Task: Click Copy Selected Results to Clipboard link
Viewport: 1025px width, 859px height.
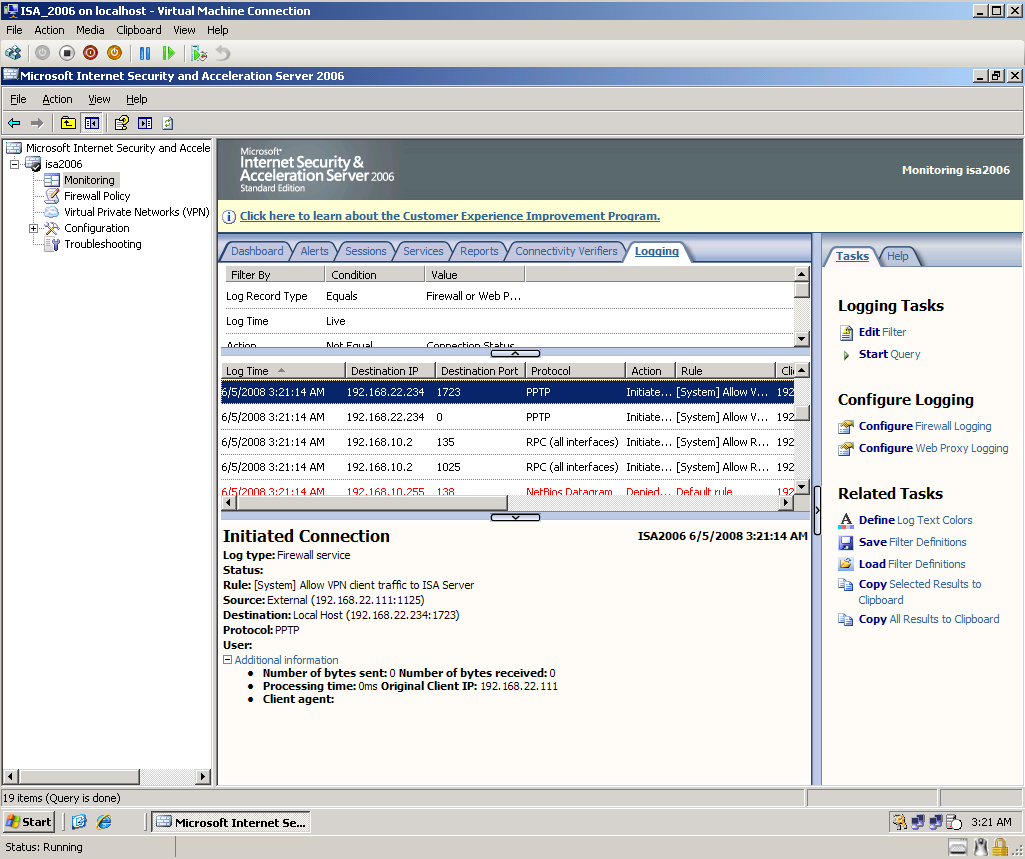Action: [920, 592]
